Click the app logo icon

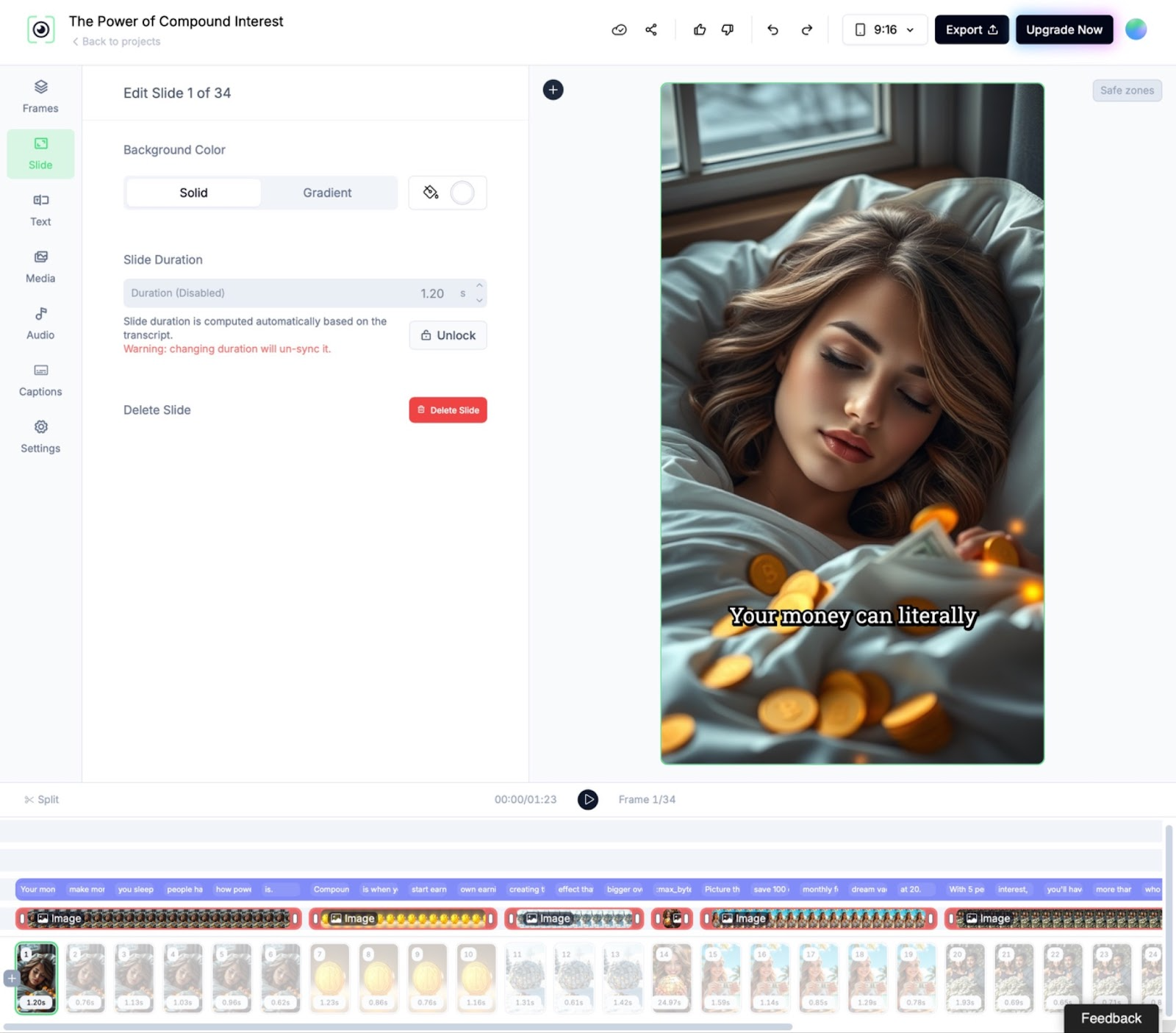pos(41,29)
